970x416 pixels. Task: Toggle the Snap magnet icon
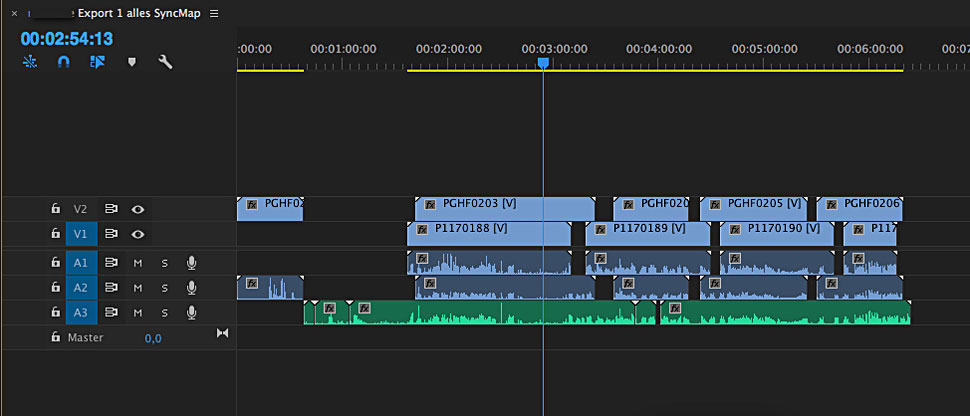tap(63, 61)
